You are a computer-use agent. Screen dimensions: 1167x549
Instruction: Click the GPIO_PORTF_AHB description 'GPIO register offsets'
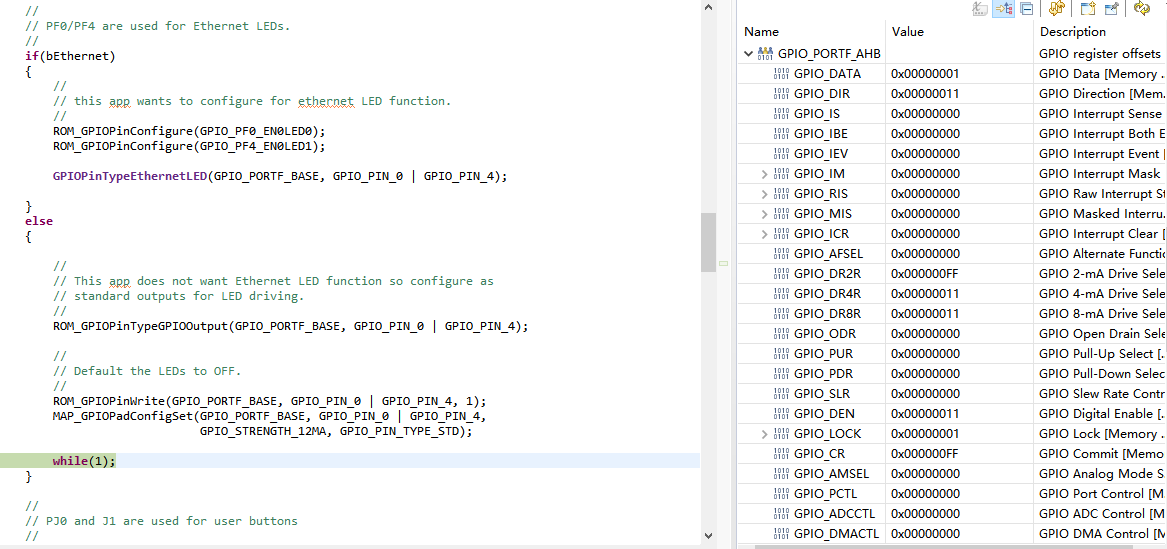pos(1100,54)
